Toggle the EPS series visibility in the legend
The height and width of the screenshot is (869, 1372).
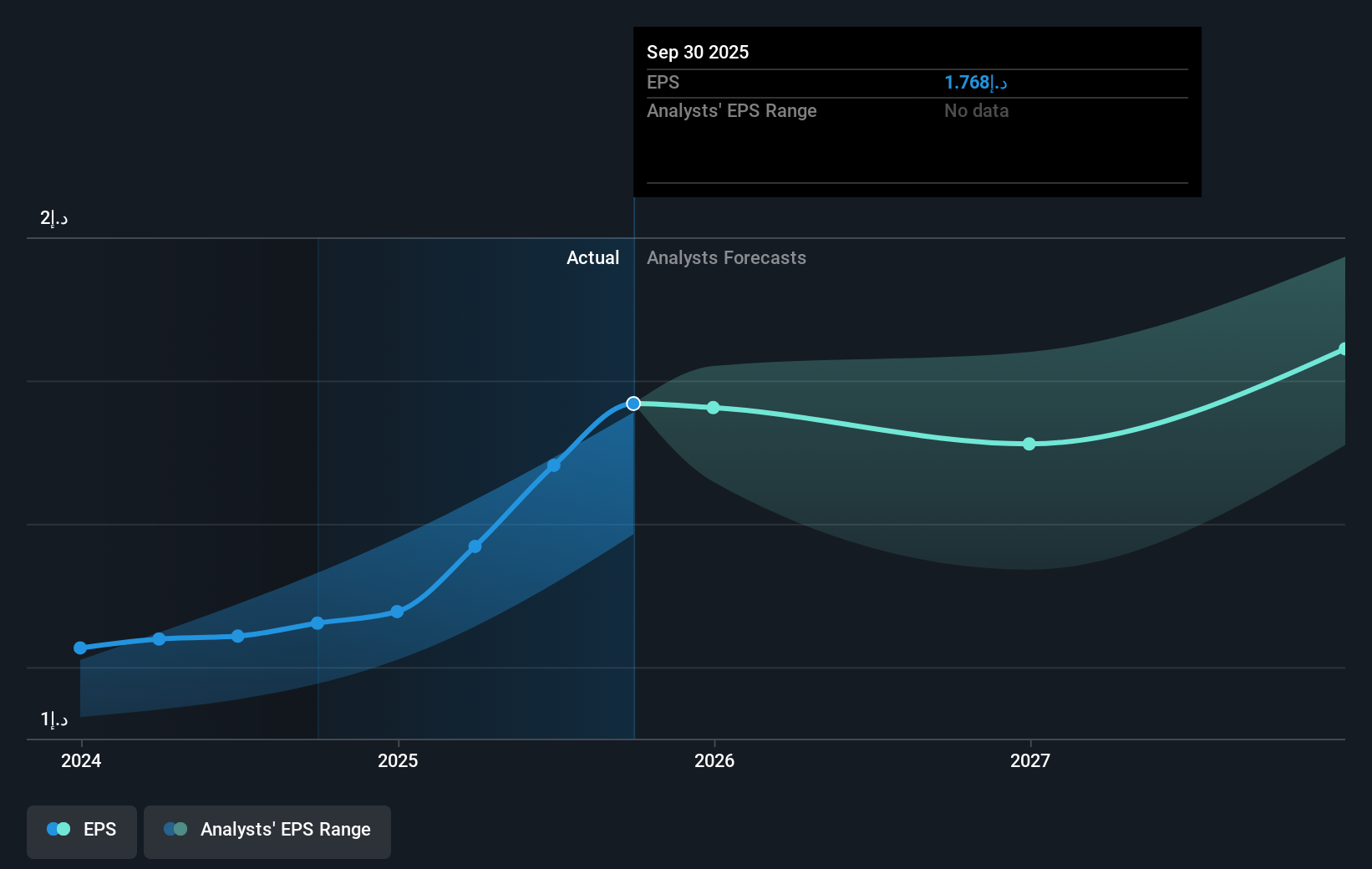(81, 831)
